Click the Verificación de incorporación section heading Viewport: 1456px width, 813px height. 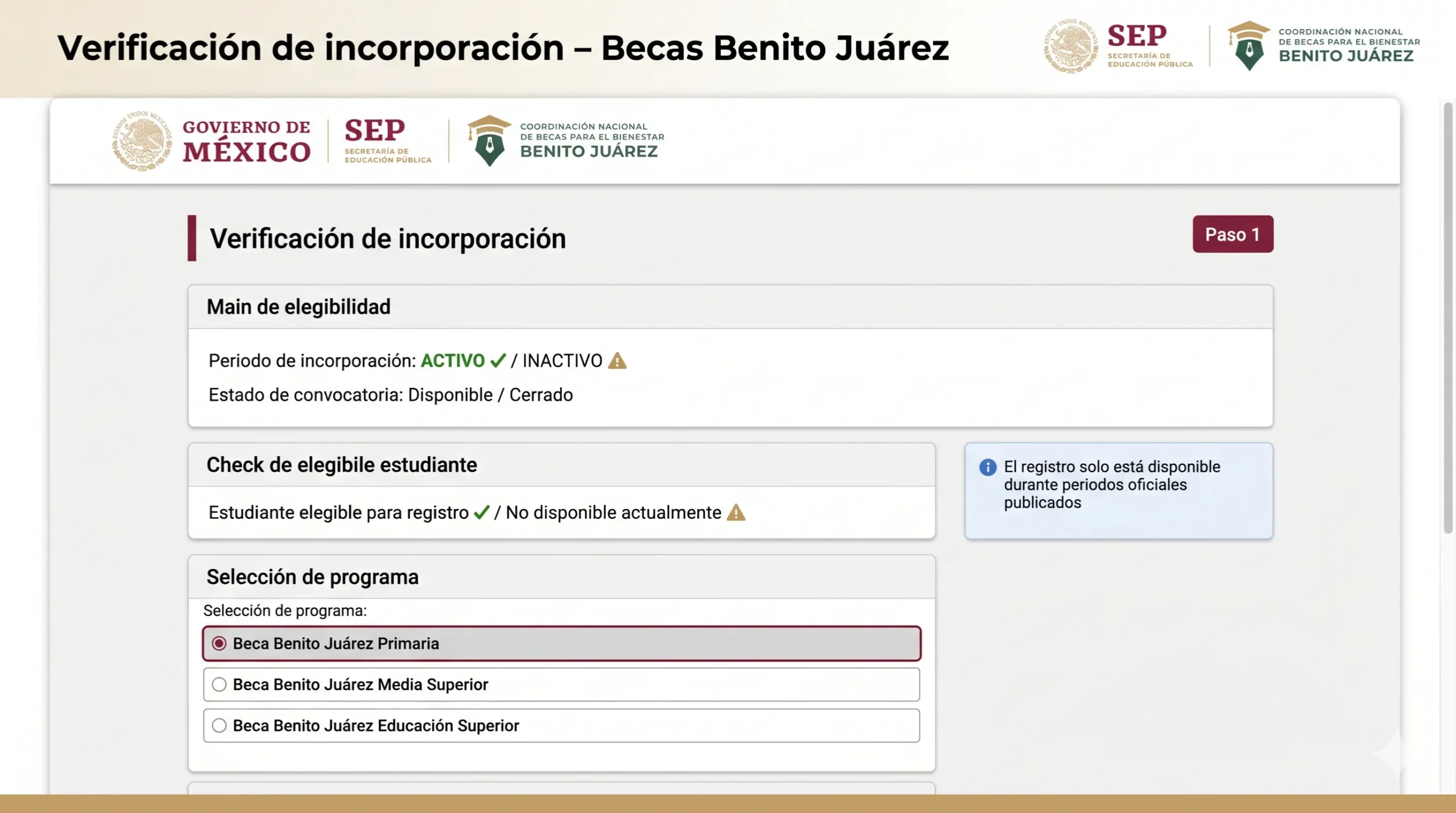[388, 238]
